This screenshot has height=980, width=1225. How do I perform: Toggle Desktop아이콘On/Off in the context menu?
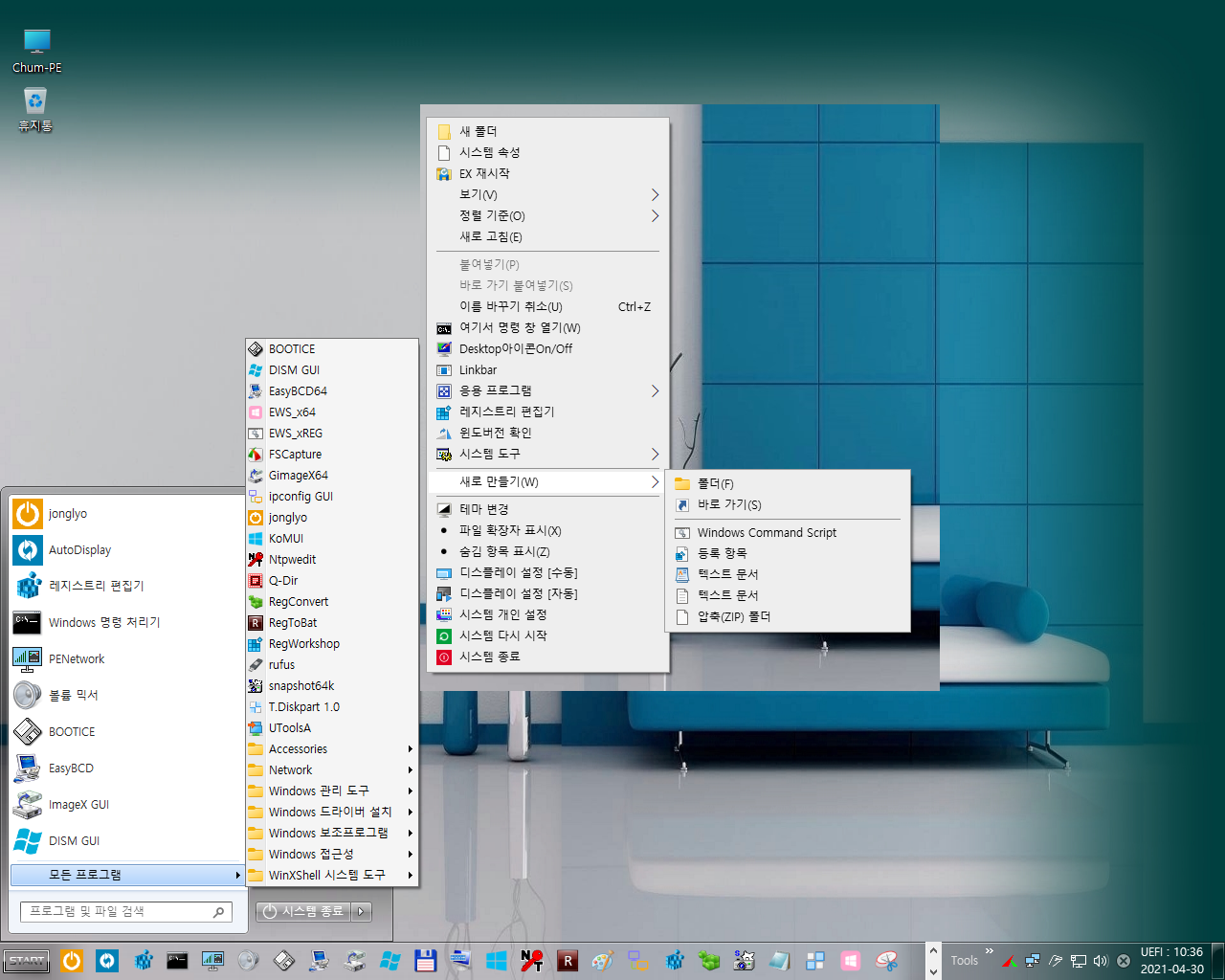pyautogui.click(x=548, y=349)
